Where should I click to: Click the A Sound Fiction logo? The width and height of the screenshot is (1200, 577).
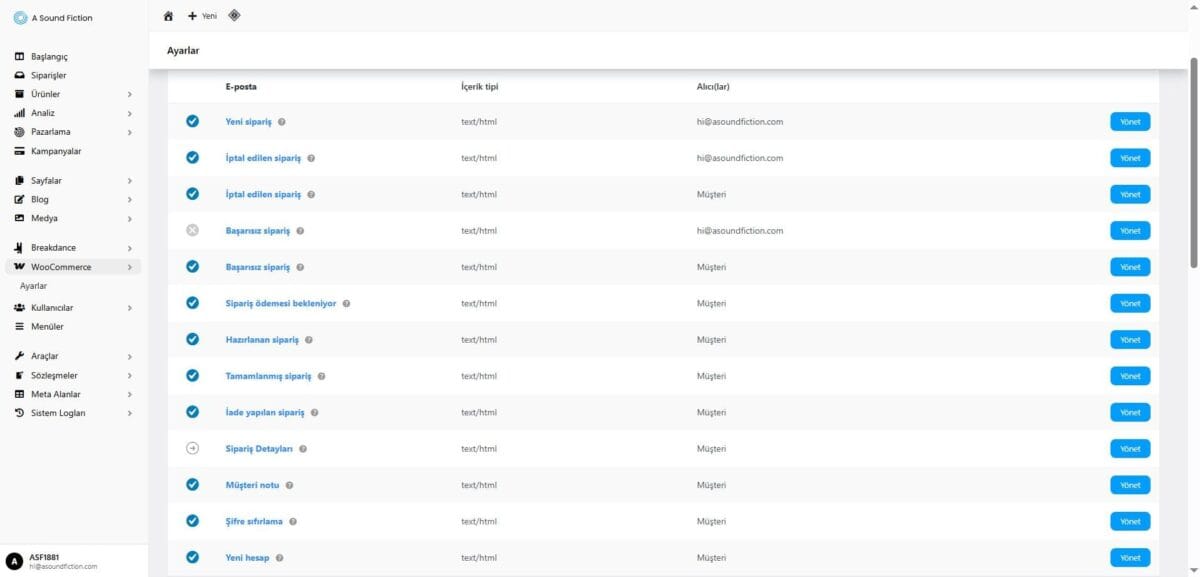20,17
